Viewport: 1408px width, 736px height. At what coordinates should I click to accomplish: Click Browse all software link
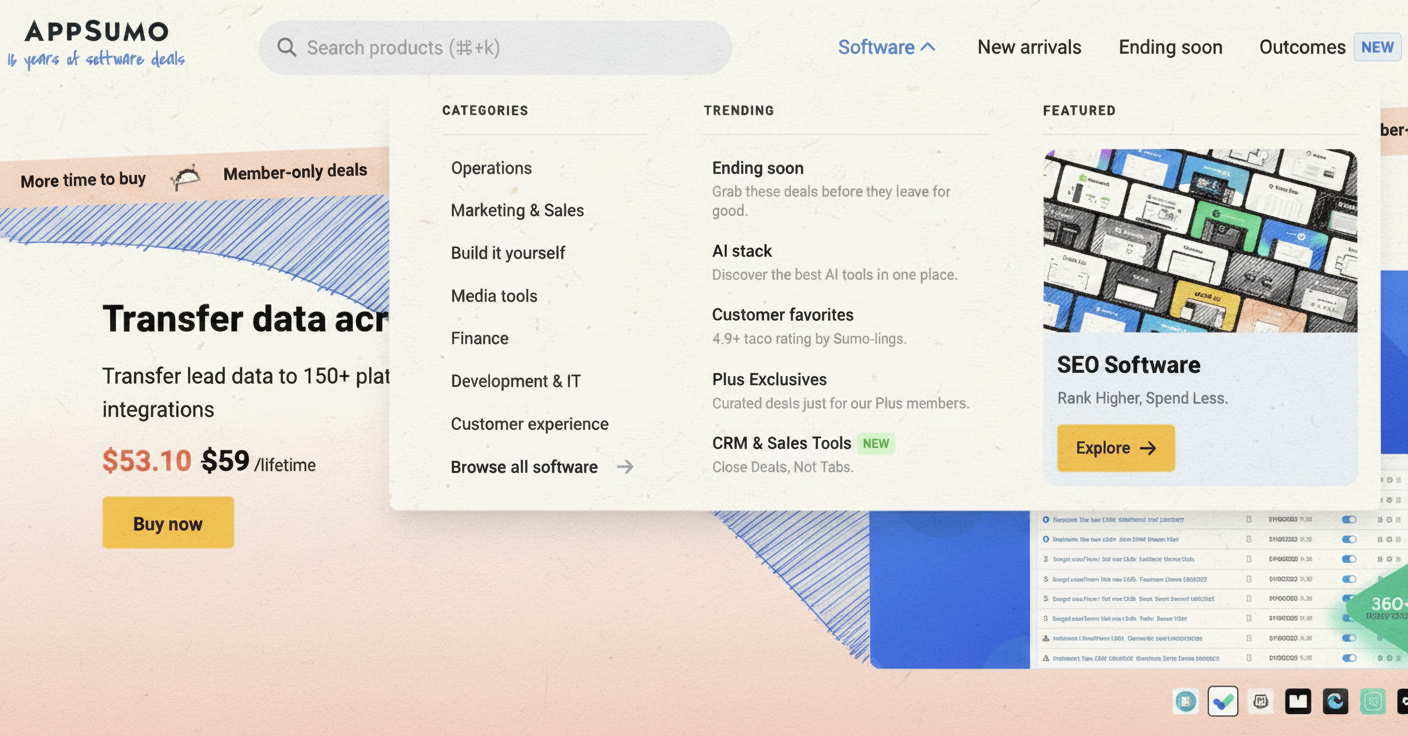(x=542, y=467)
